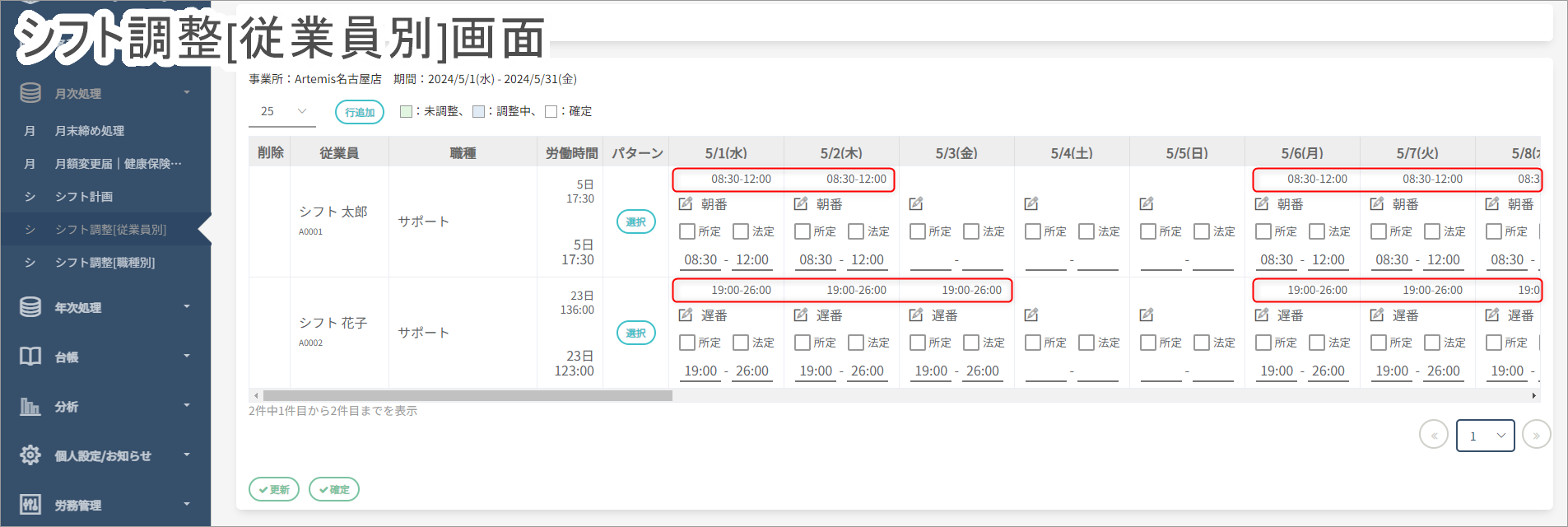1568x527 pixels.
Task: Open the page number dropdown showing 1
Action: [1485, 436]
